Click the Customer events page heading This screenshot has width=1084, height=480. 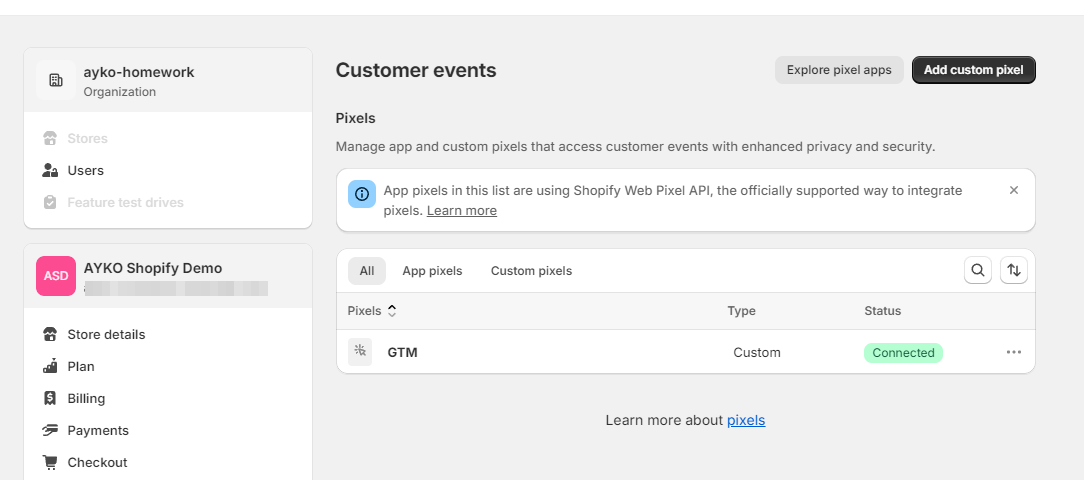pos(416,70)
